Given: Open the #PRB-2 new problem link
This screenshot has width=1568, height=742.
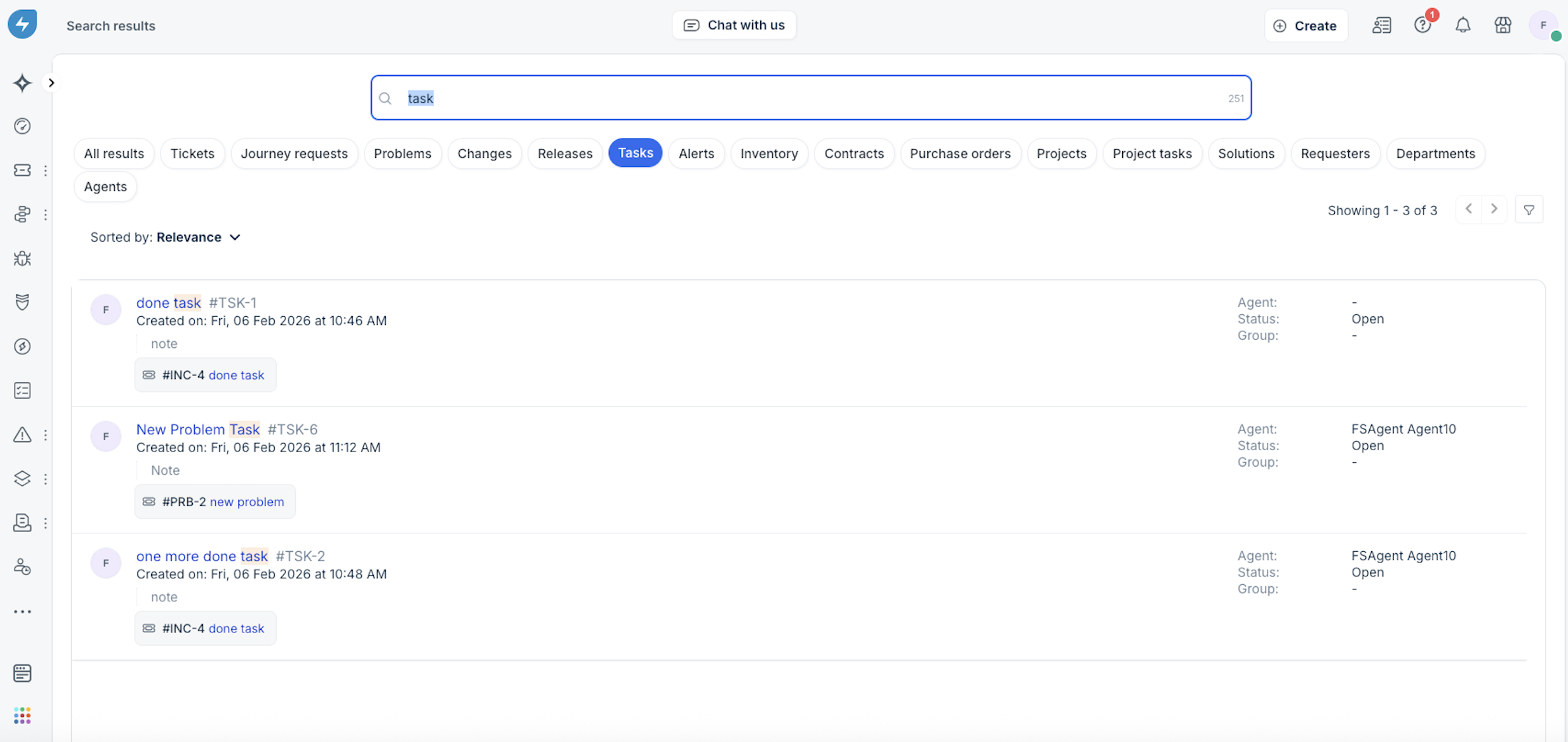Looking at the screenshot, I should tap(246, 502).
